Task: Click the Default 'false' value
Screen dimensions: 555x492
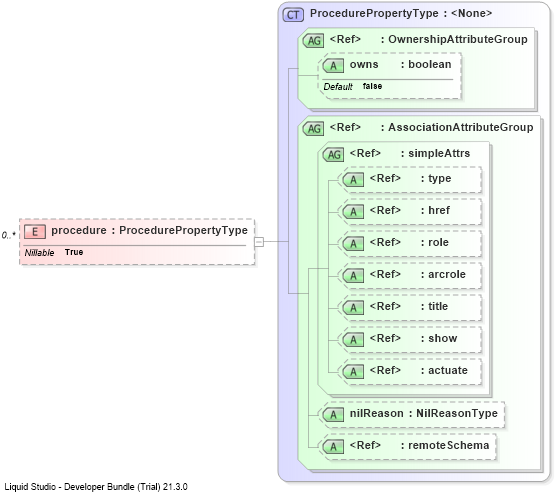Action: pyautogui.click(x=372, y=86)
